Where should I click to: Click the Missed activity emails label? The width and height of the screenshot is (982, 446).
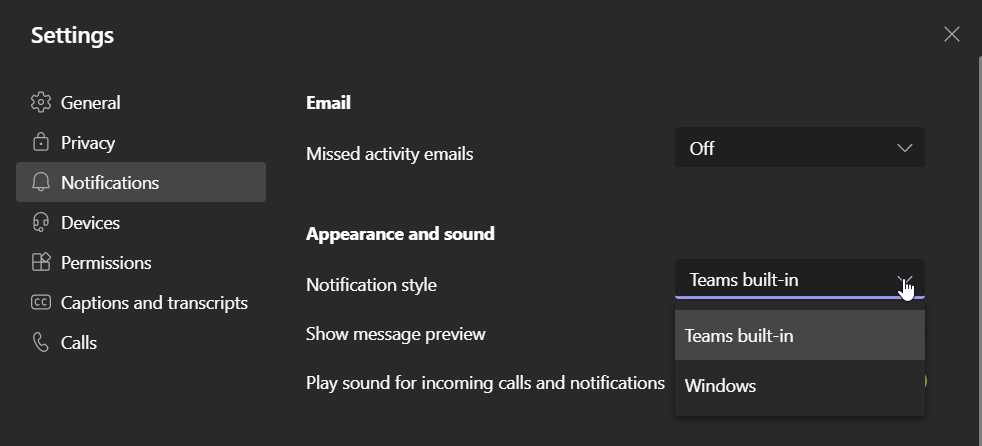point(390,153)
